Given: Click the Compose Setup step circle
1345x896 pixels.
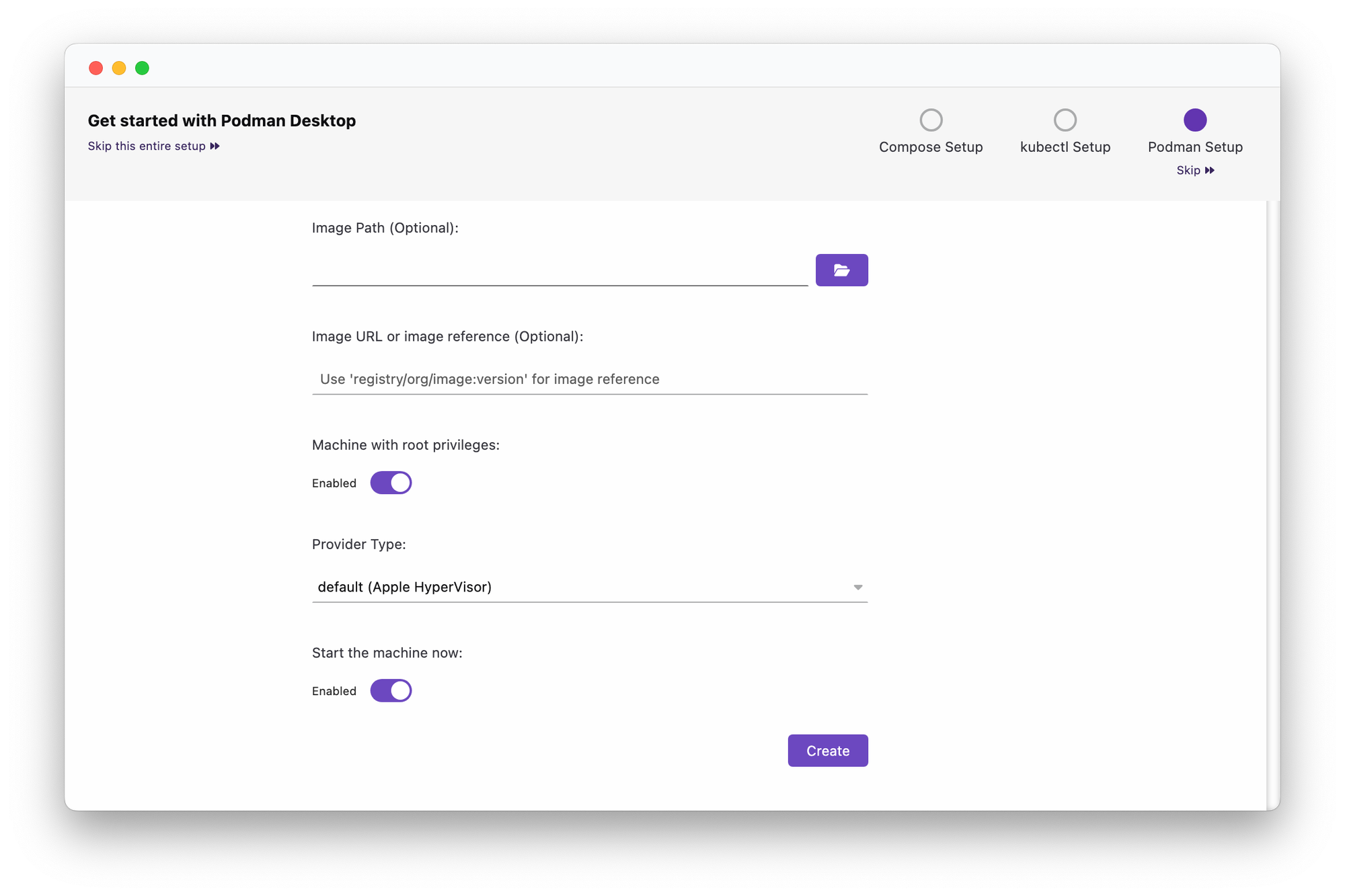Looking at the screenshot, I should pyautogui.click(x=931, y=119).
